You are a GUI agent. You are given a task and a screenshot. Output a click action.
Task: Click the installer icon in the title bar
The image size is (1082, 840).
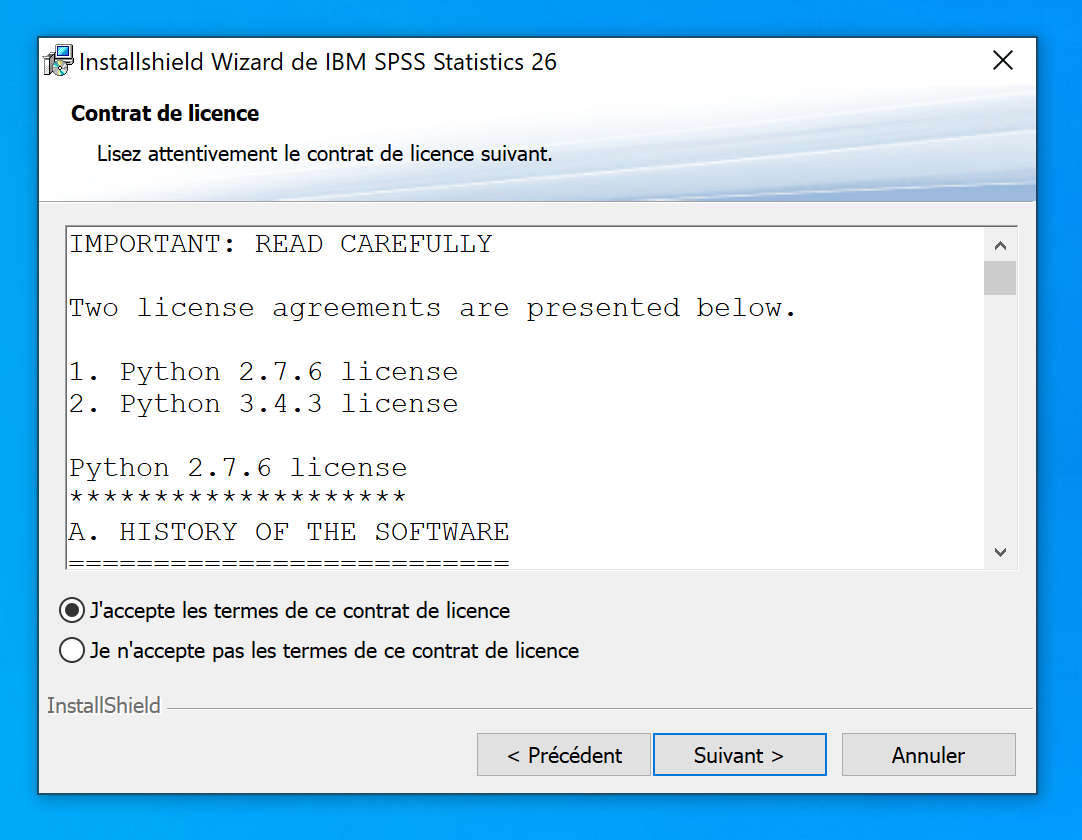coord(59,61)
